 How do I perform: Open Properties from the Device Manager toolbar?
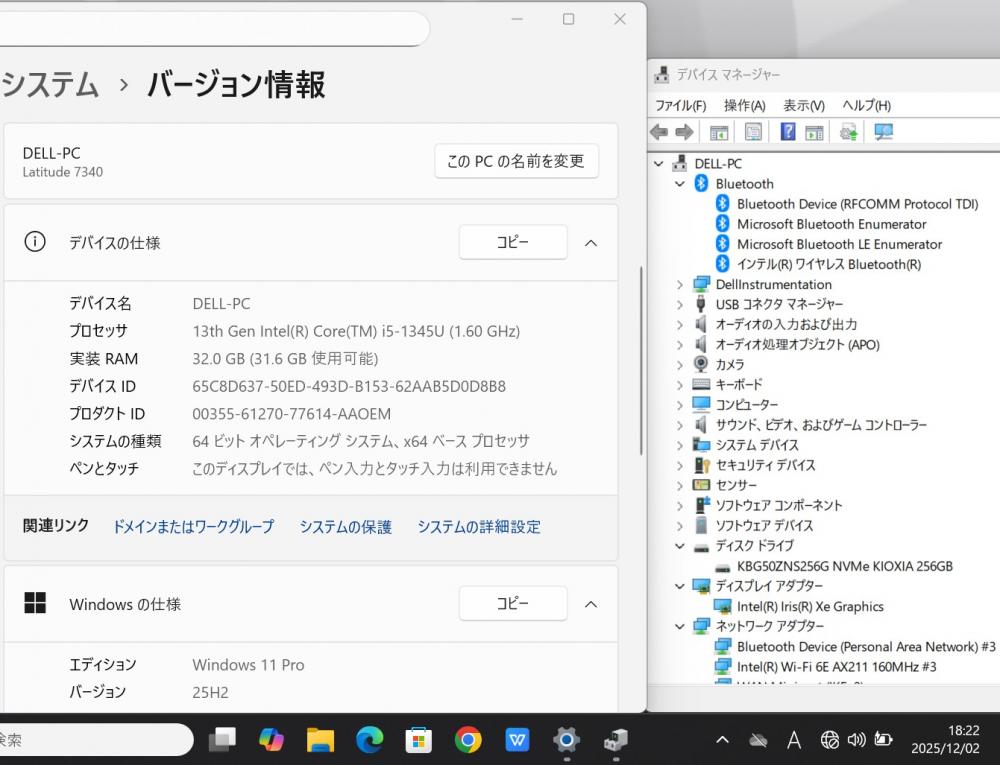pos(753,132)
